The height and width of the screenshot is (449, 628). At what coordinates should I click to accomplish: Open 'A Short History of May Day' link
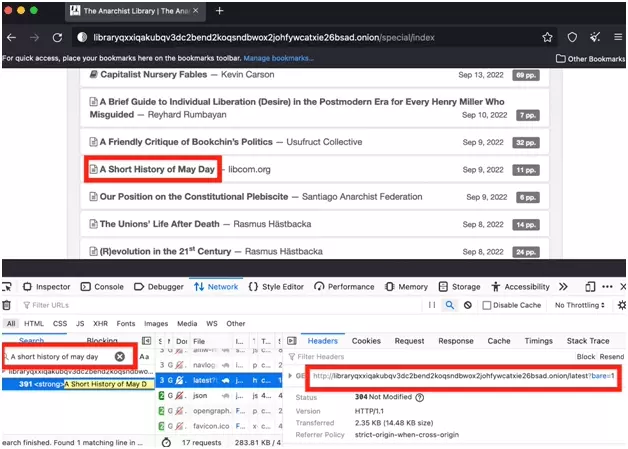tap(156, 169)
